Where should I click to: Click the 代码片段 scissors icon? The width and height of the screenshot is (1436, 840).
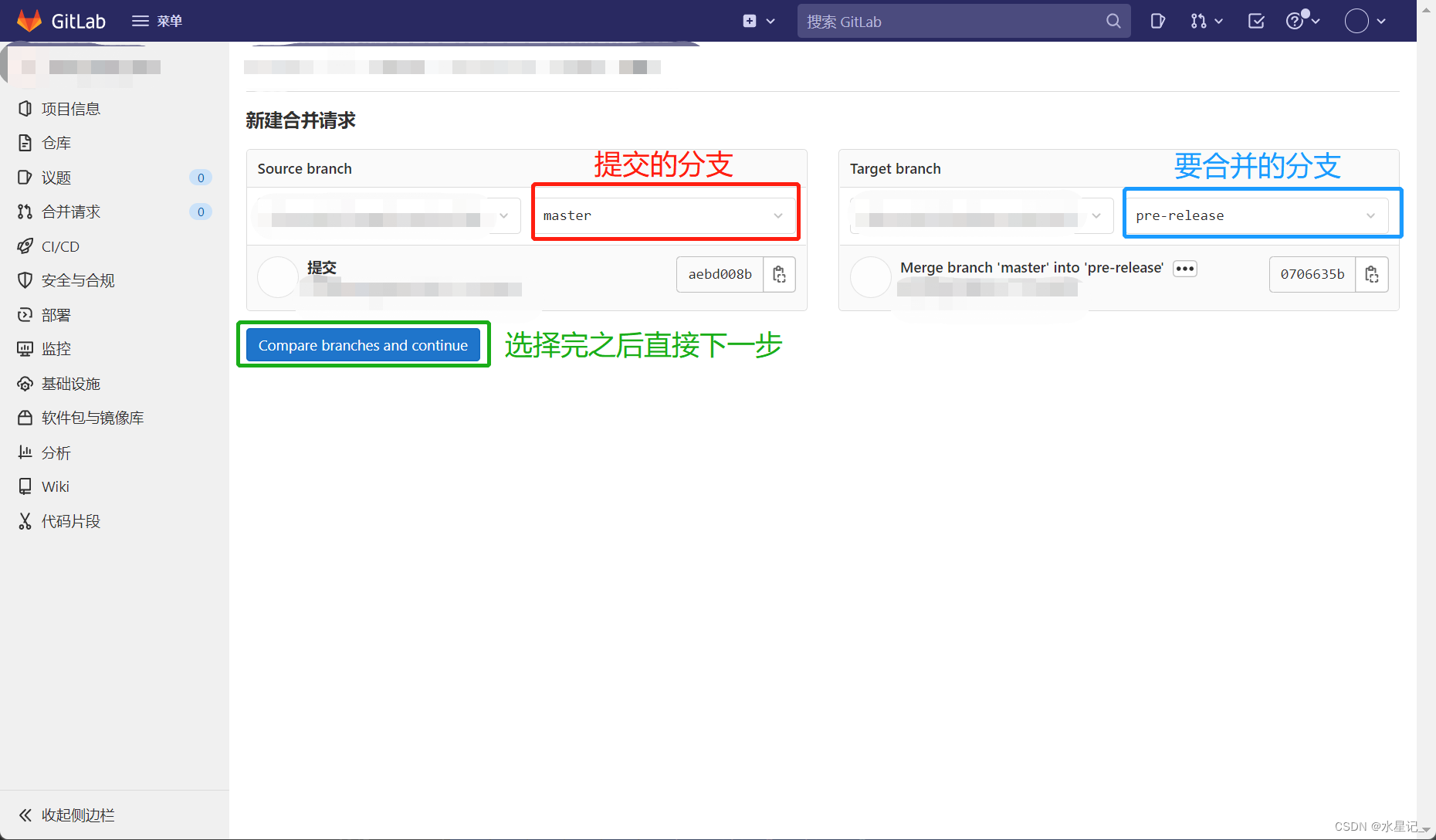pos(25,521)
